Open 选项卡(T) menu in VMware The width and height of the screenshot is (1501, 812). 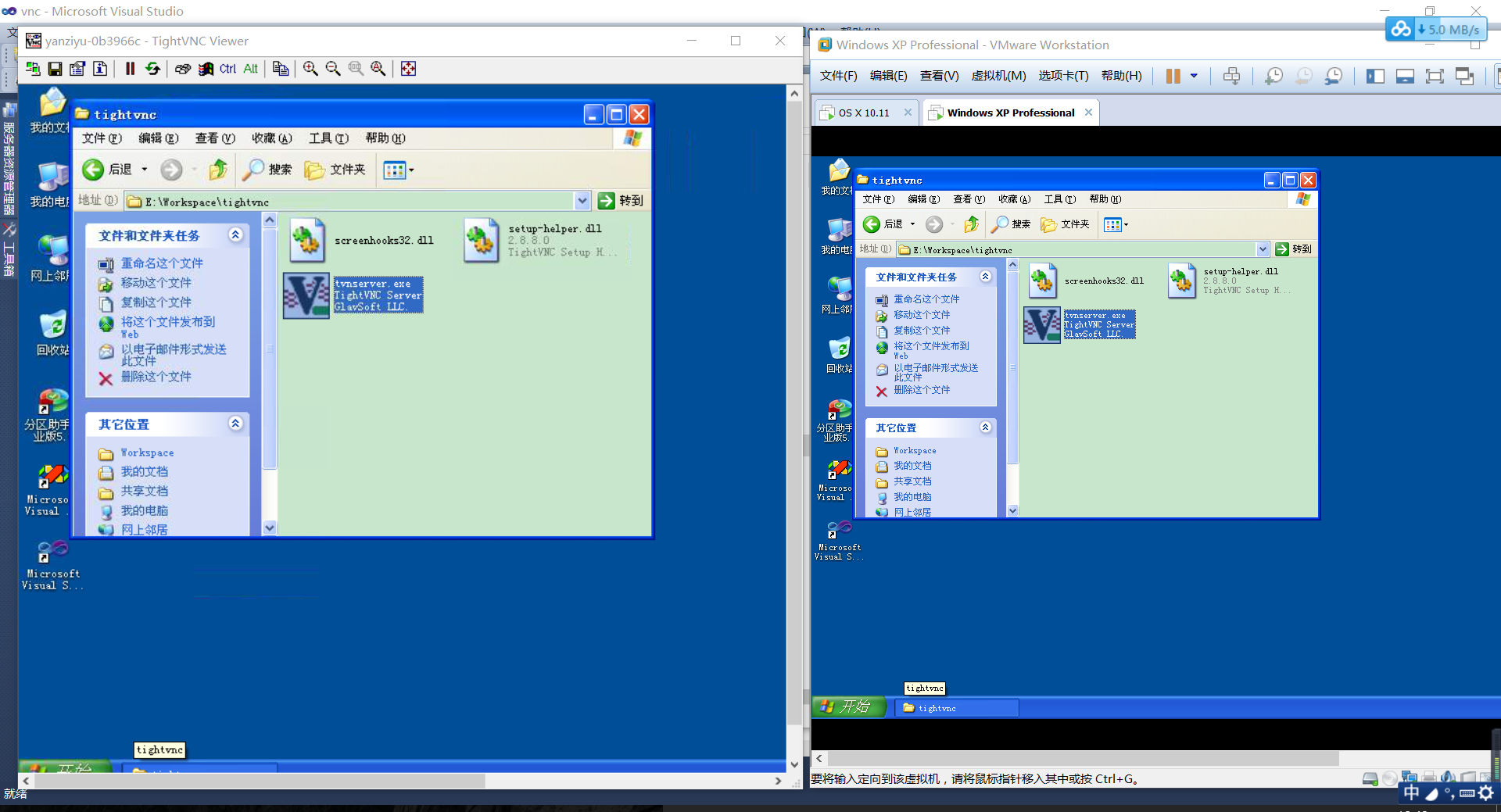click(x=1063, y=76)
